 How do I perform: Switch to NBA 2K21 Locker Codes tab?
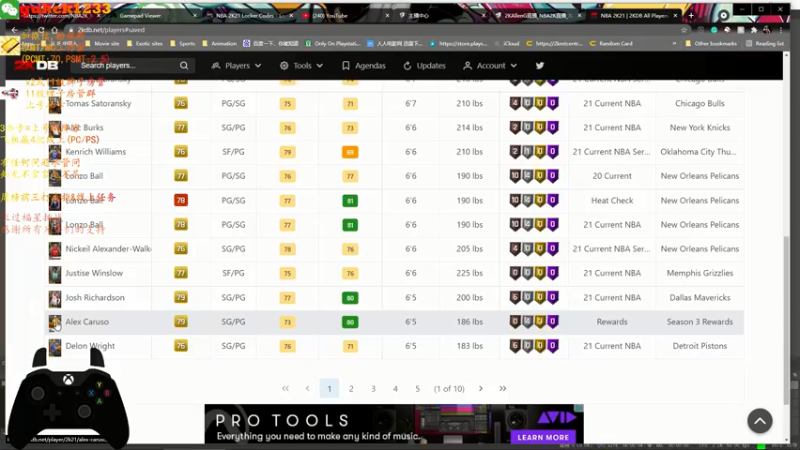coord(249,15)
